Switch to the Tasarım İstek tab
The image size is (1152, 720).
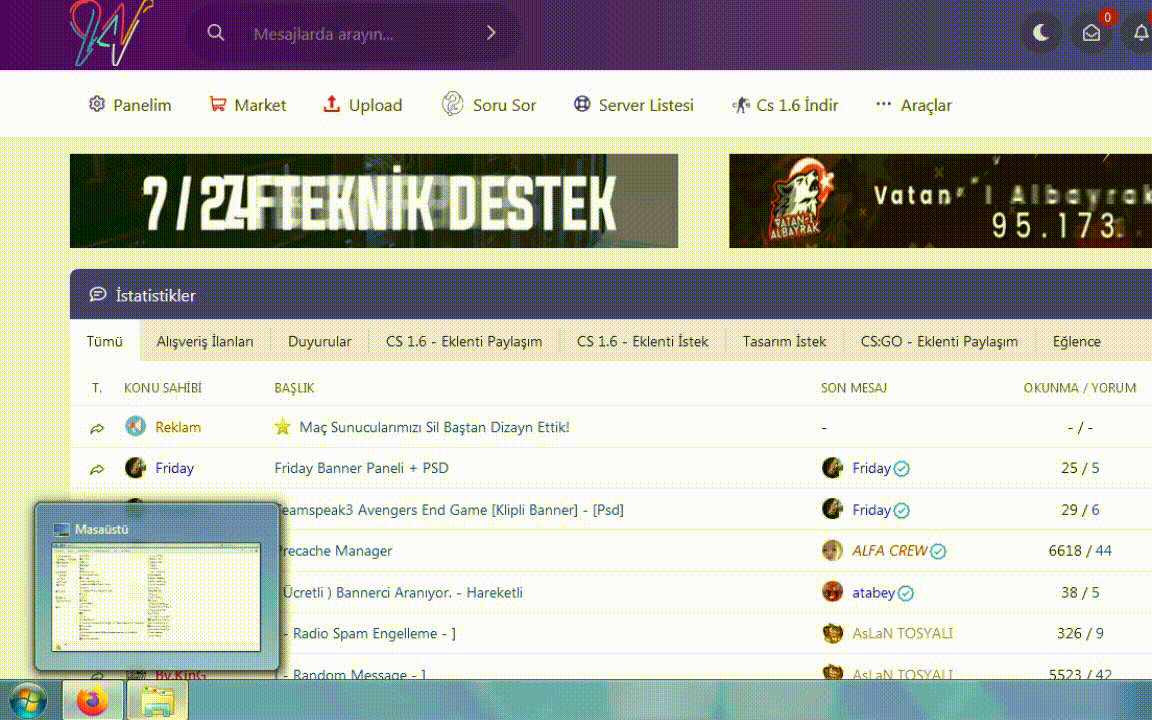click(x=785, y=341)
